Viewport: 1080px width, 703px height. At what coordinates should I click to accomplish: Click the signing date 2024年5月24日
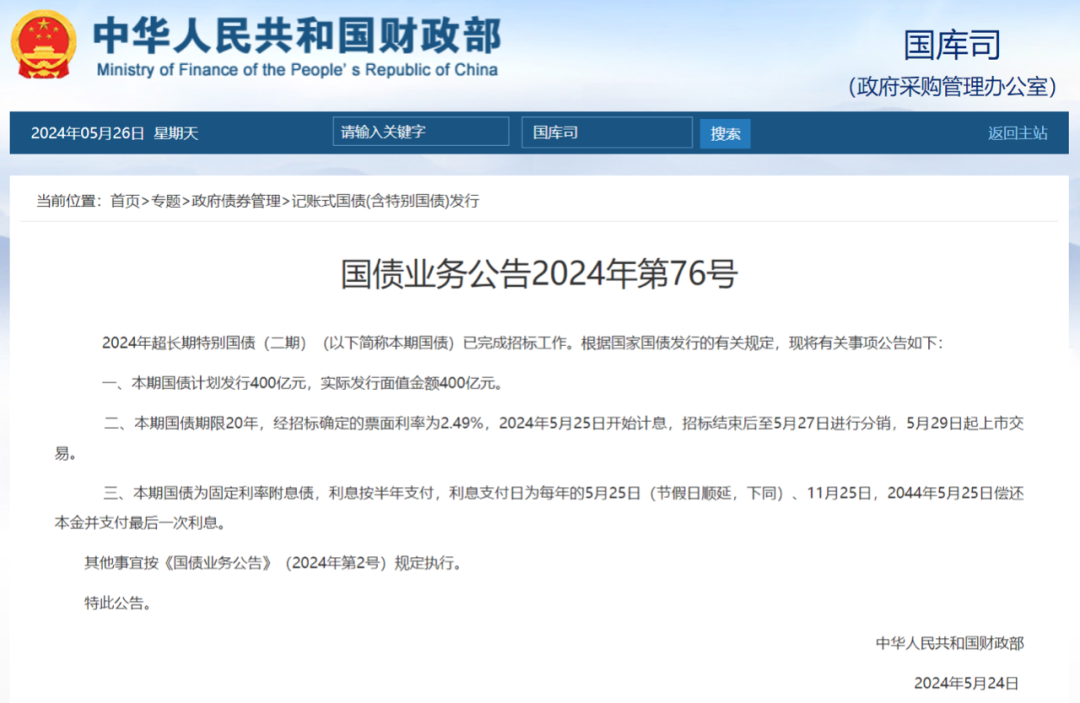pos(966,683)
